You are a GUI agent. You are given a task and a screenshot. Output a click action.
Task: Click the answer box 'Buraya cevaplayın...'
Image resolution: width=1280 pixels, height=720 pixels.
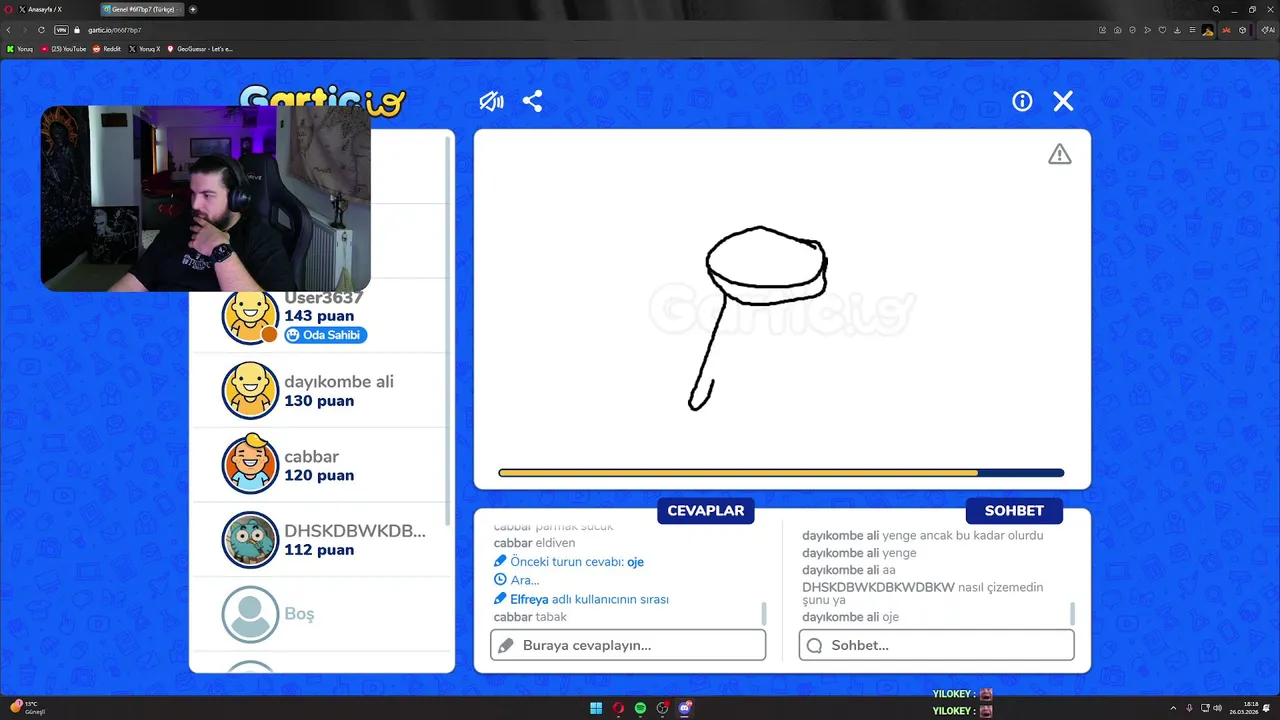(x=628, y=645)
